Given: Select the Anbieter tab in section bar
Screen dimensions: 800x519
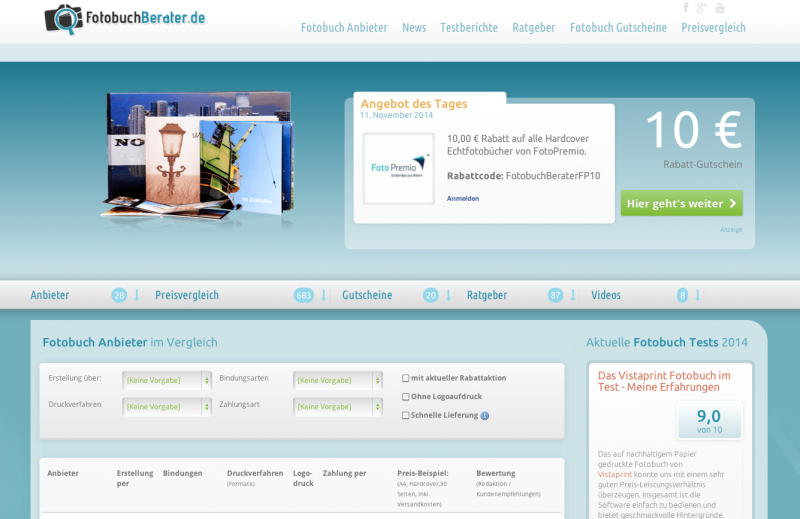Looking at the screenshot, I should (x=49, y=295).
